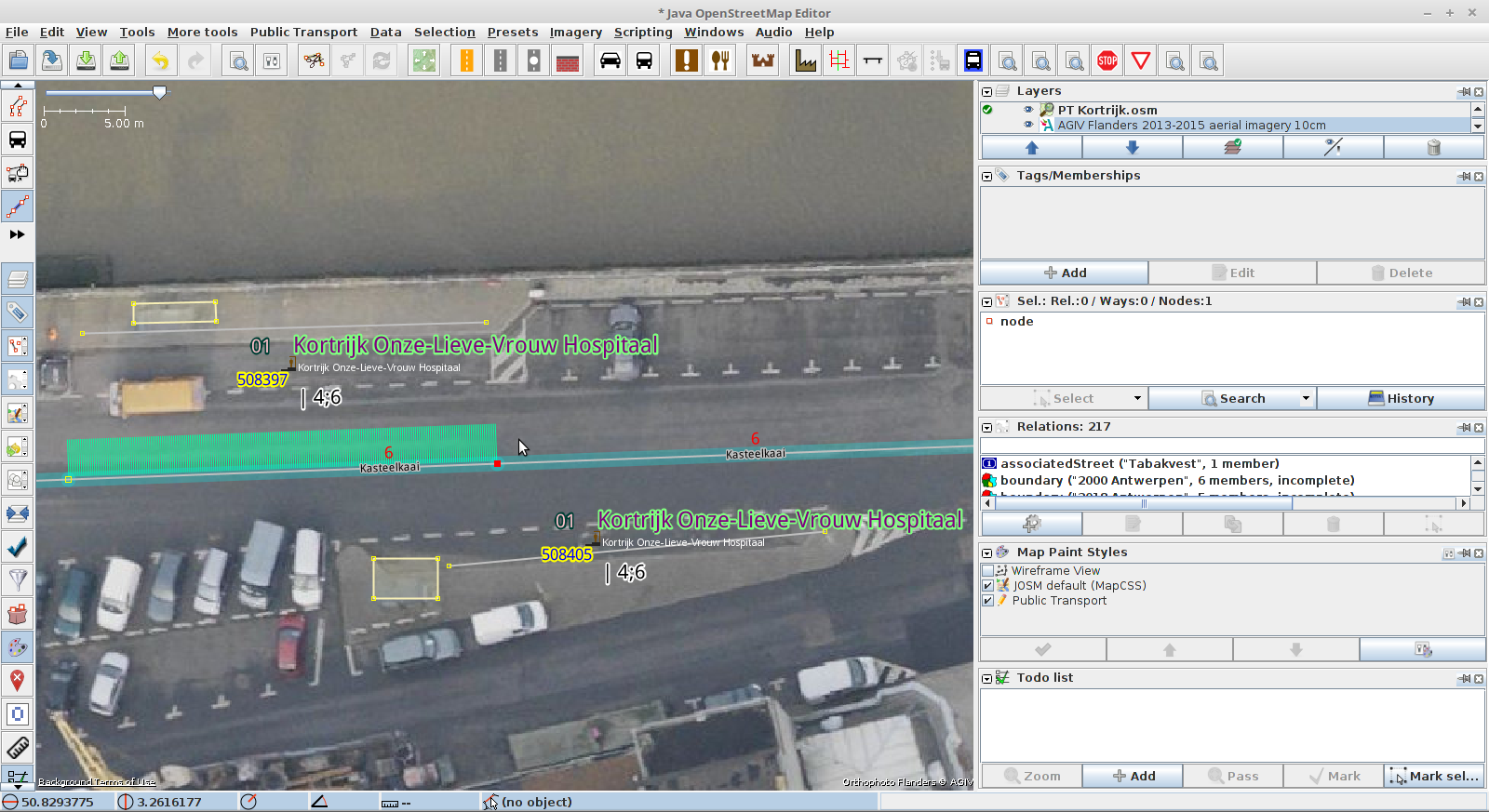Click the Search button in selection panel
Viewport: 1489px width, 812px height.
coord(1232,398)
